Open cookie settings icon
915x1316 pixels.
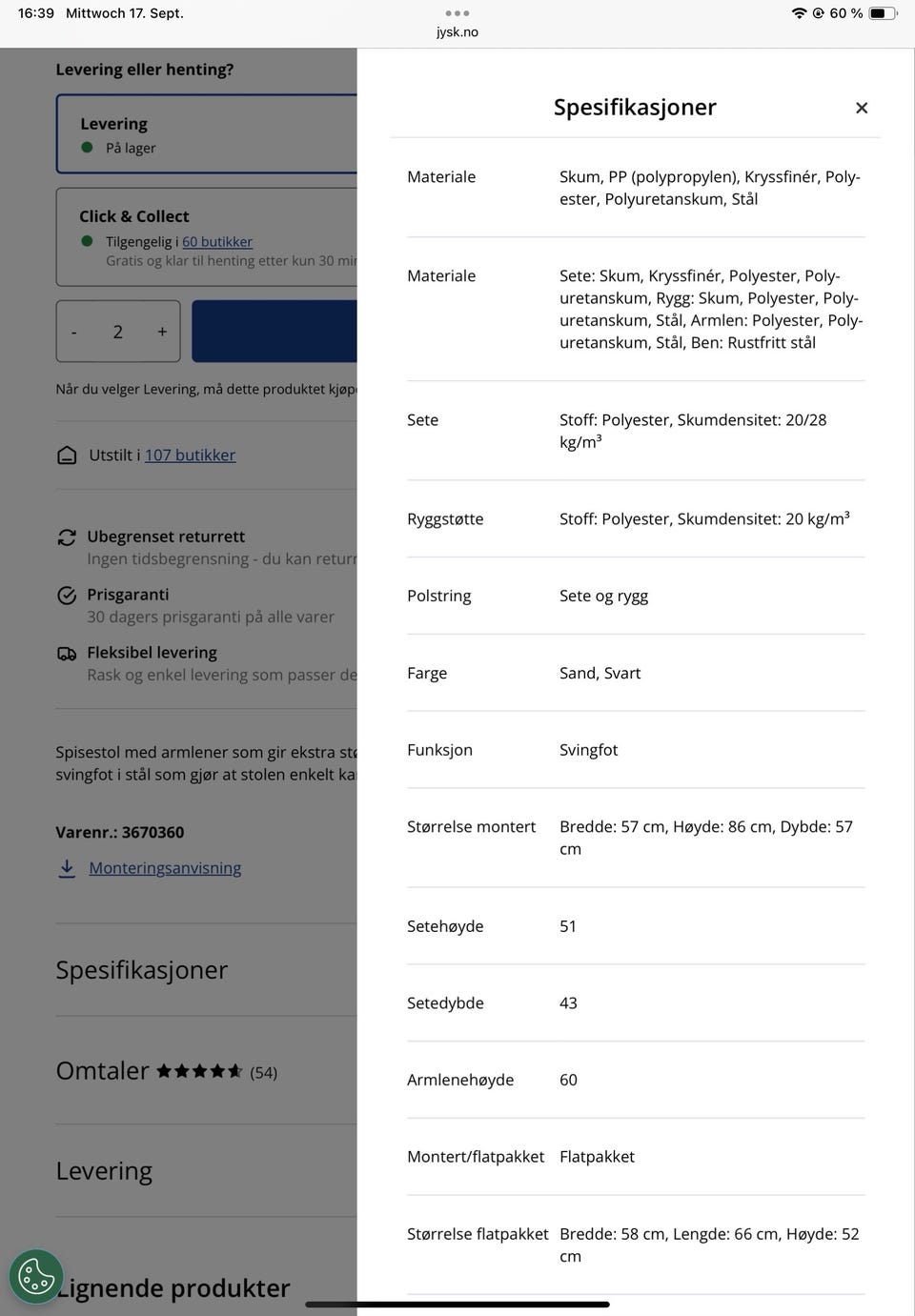tap(36, 1276)
